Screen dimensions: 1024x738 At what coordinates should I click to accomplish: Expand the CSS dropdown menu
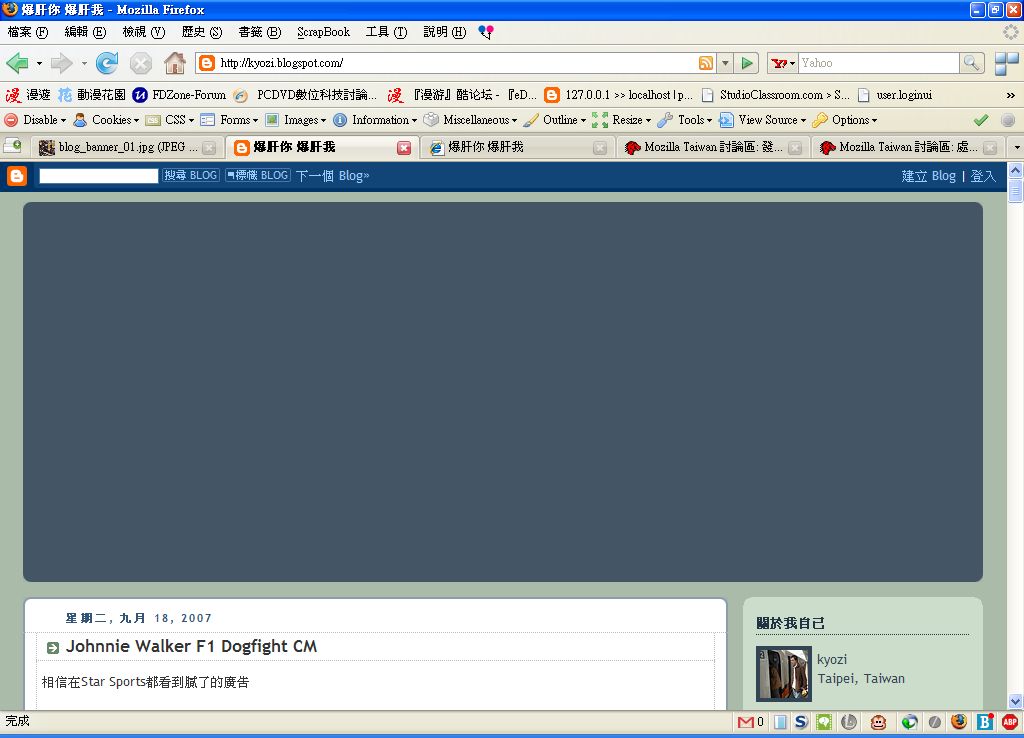point(170,120)
